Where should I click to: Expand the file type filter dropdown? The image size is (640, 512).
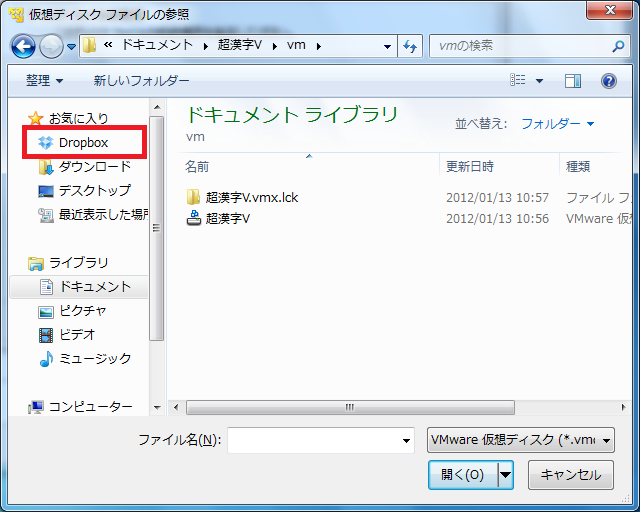[520, 440]
